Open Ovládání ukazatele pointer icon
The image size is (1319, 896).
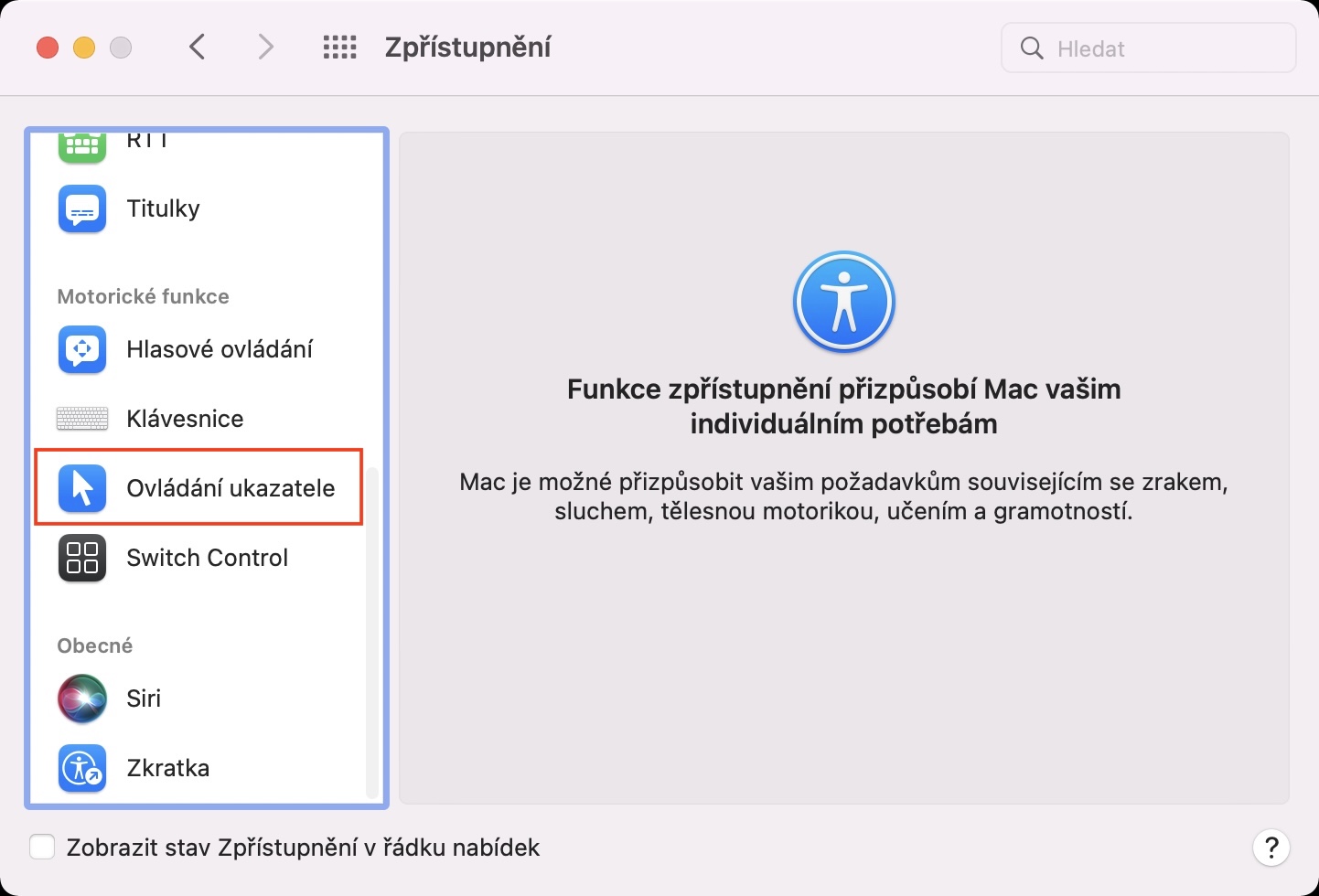coord(82,488)
